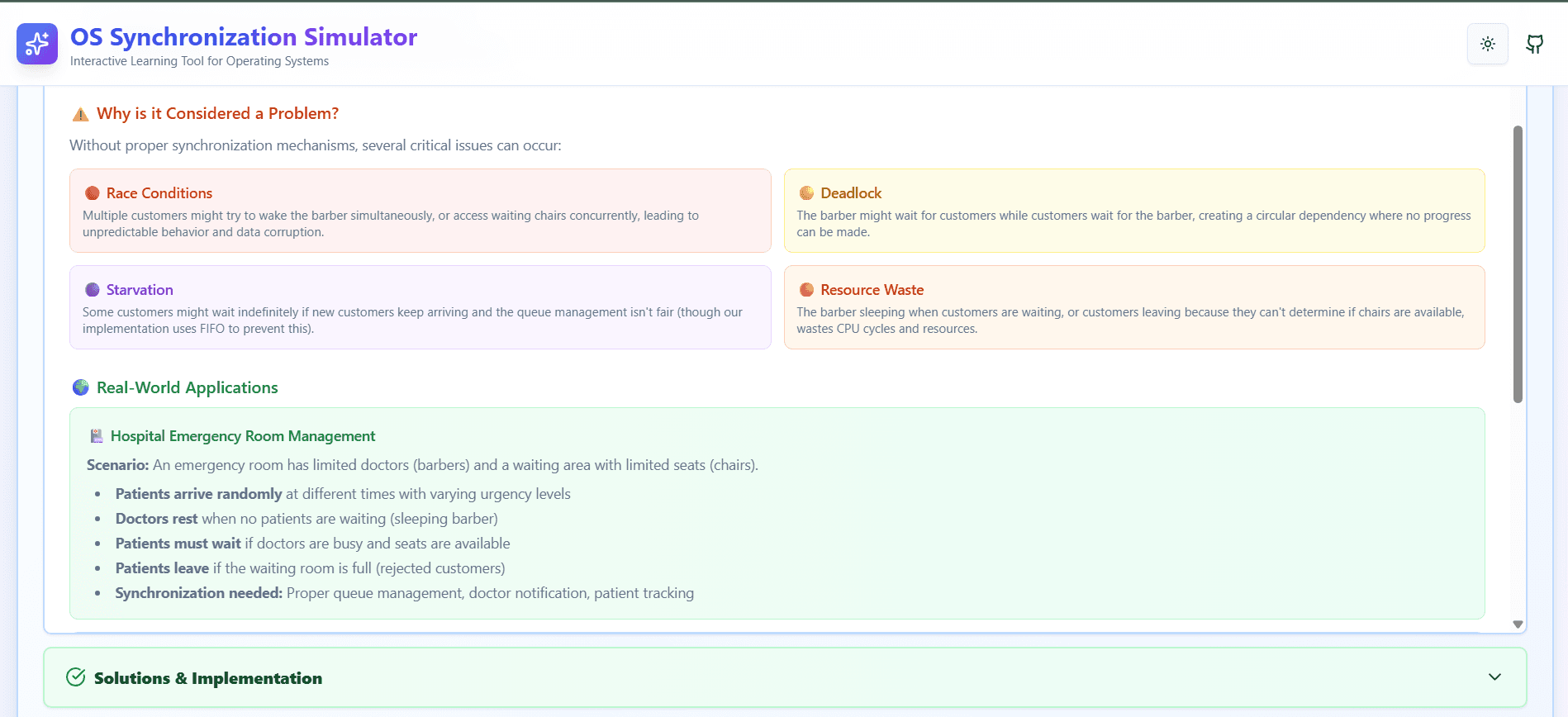Select the Resource Waste card

point(1134,307)
